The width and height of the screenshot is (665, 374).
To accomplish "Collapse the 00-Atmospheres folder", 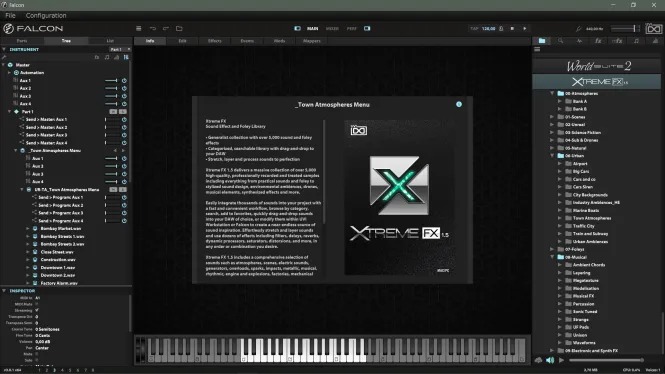I will point(552,93).
